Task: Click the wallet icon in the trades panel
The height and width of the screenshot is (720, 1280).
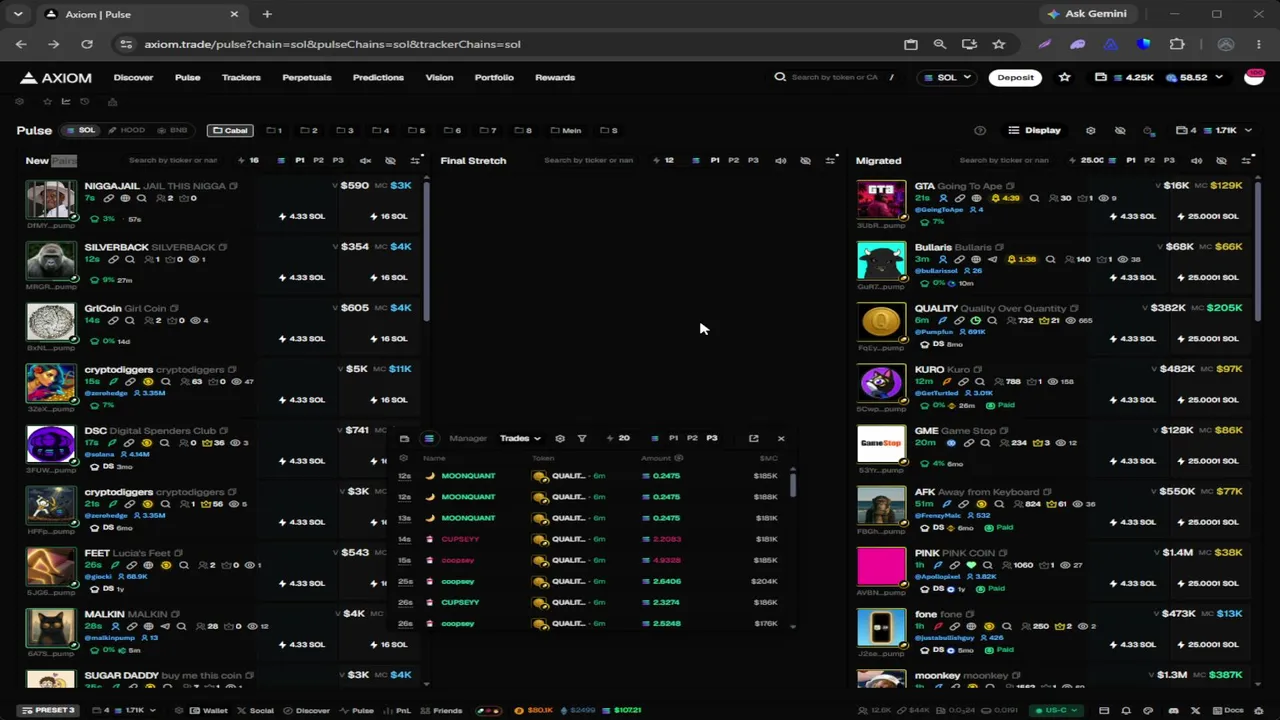Action: [404, 438]
